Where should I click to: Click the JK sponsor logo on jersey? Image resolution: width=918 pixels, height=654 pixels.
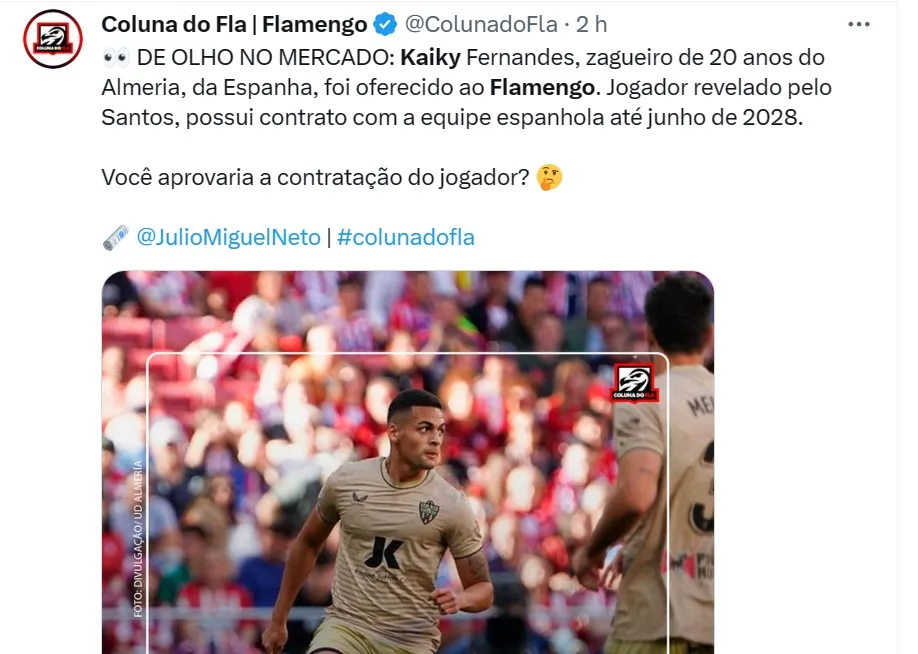(383, 553)
